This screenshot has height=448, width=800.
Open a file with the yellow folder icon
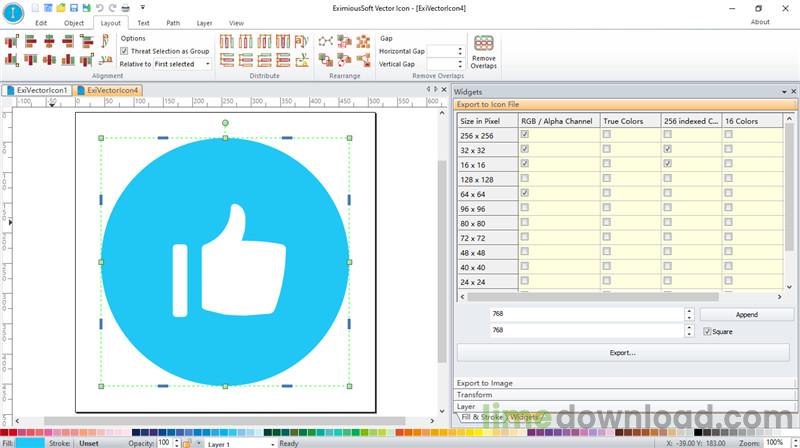click(61, 8)
